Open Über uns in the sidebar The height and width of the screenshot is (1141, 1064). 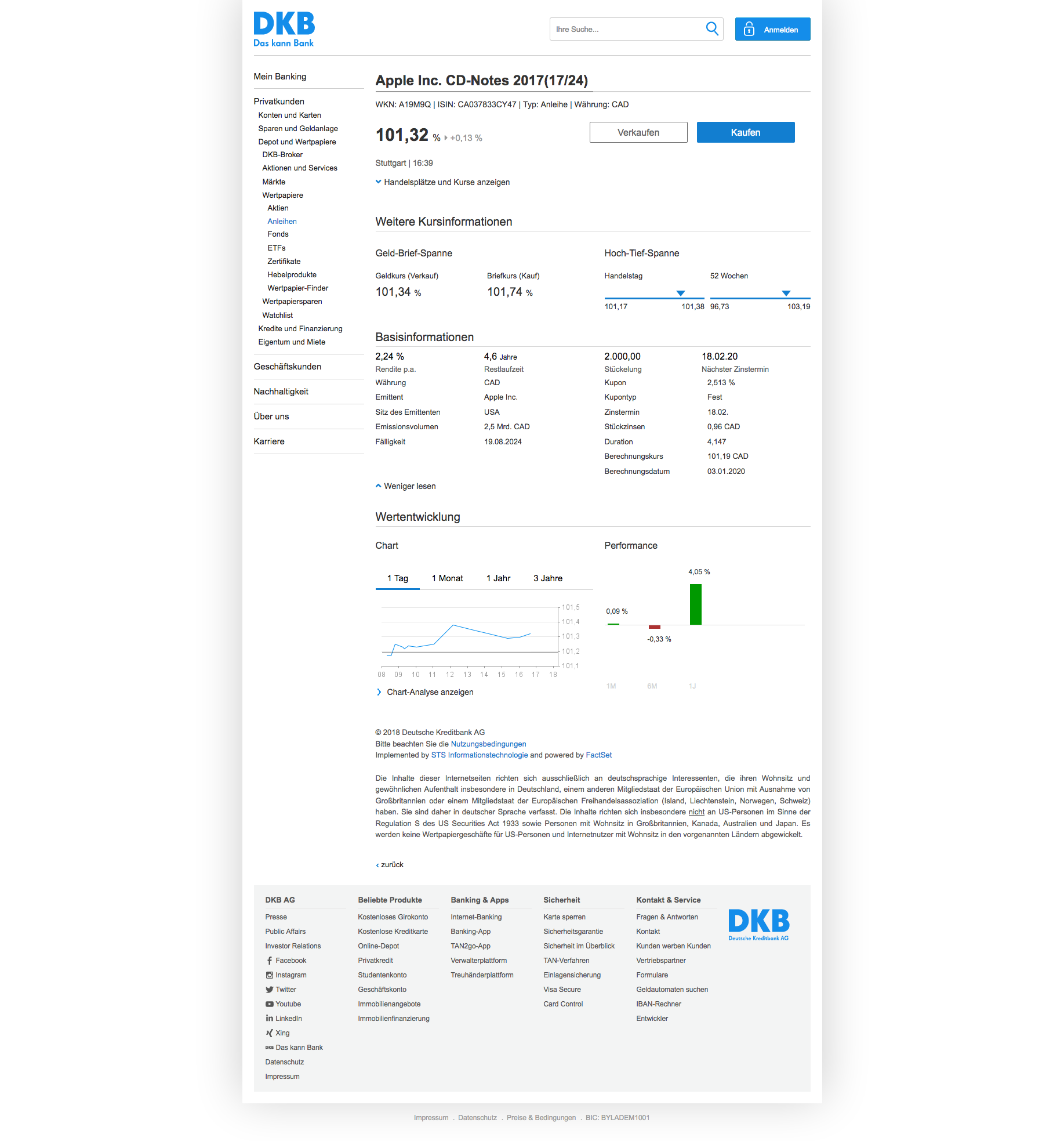[x=271, y=416]
